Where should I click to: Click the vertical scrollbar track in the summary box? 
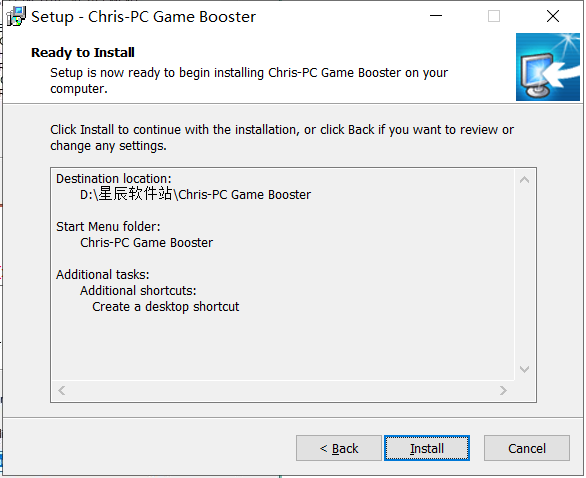(524, 275)
